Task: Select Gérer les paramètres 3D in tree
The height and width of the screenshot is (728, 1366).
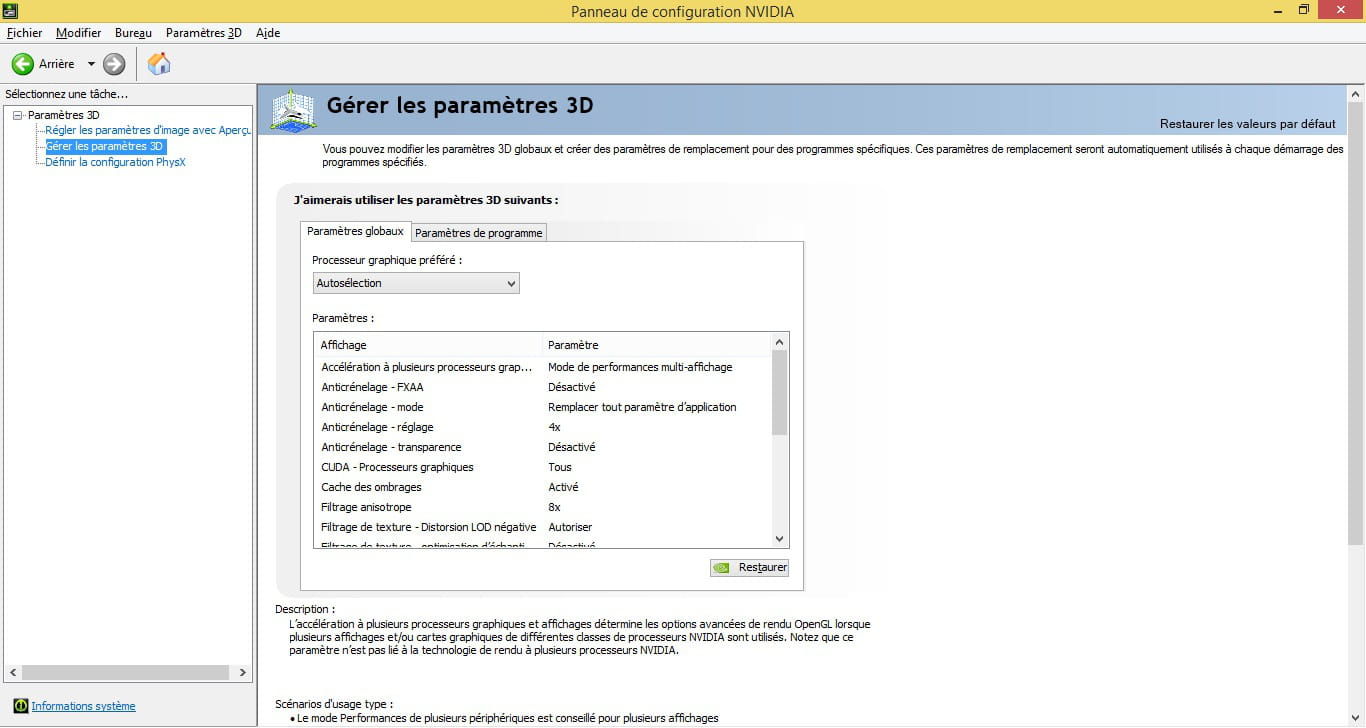Action: (x=105, y=146)
